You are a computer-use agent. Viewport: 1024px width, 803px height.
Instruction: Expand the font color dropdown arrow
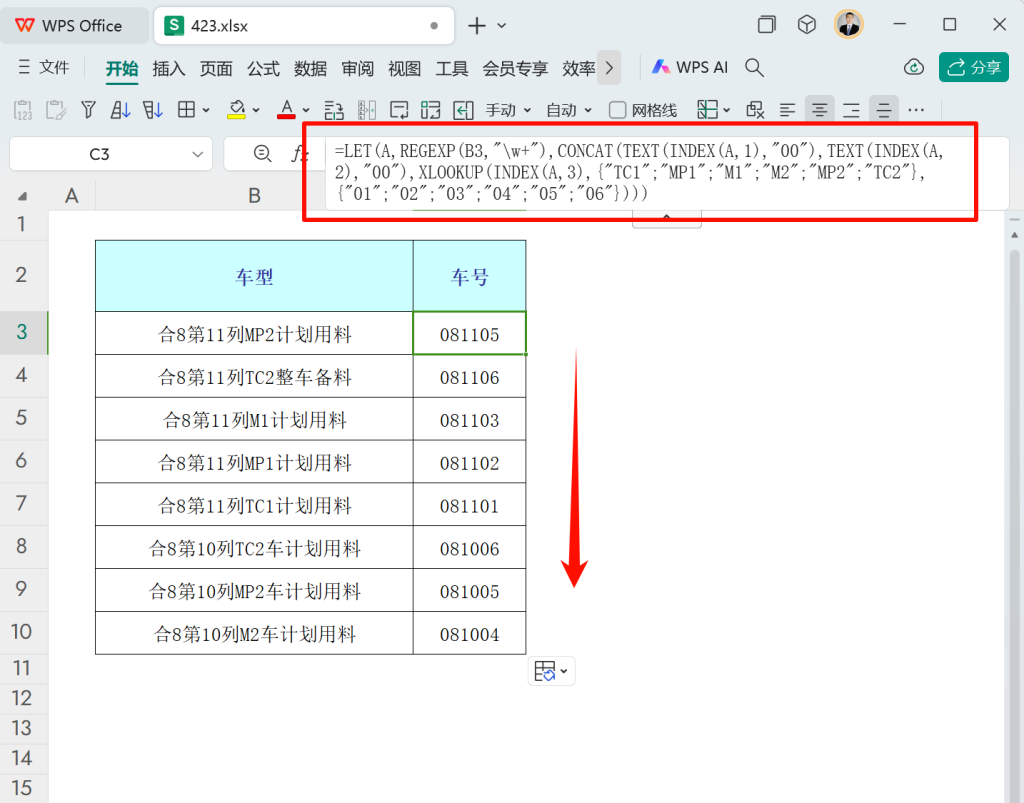click(306, 110)
